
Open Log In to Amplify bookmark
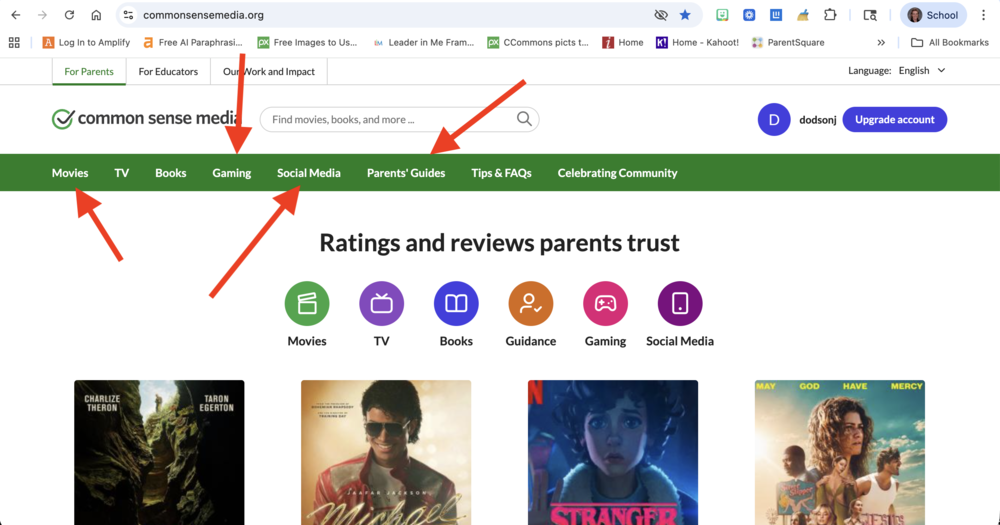pyautogui.click(x=86, y=43)
